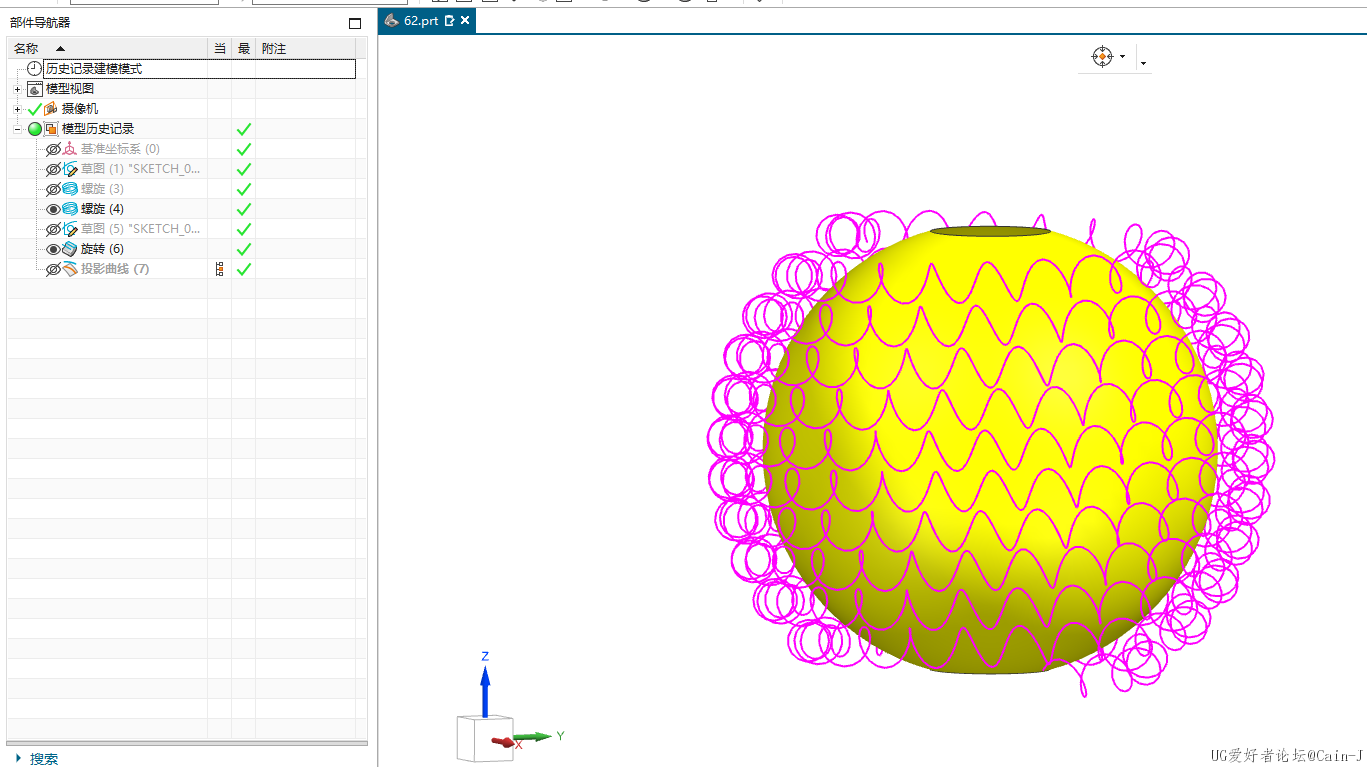Collapse the 模型历史记录 node
1367x767 pixels.
click(x=17, y=129)
